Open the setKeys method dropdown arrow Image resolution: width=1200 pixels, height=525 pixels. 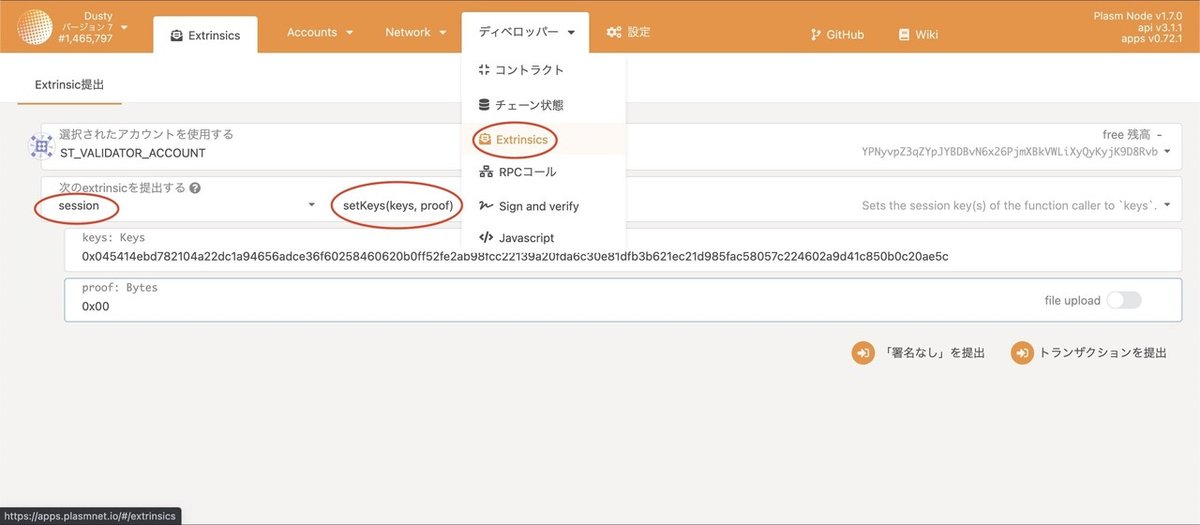click(x=1167, y=205)
